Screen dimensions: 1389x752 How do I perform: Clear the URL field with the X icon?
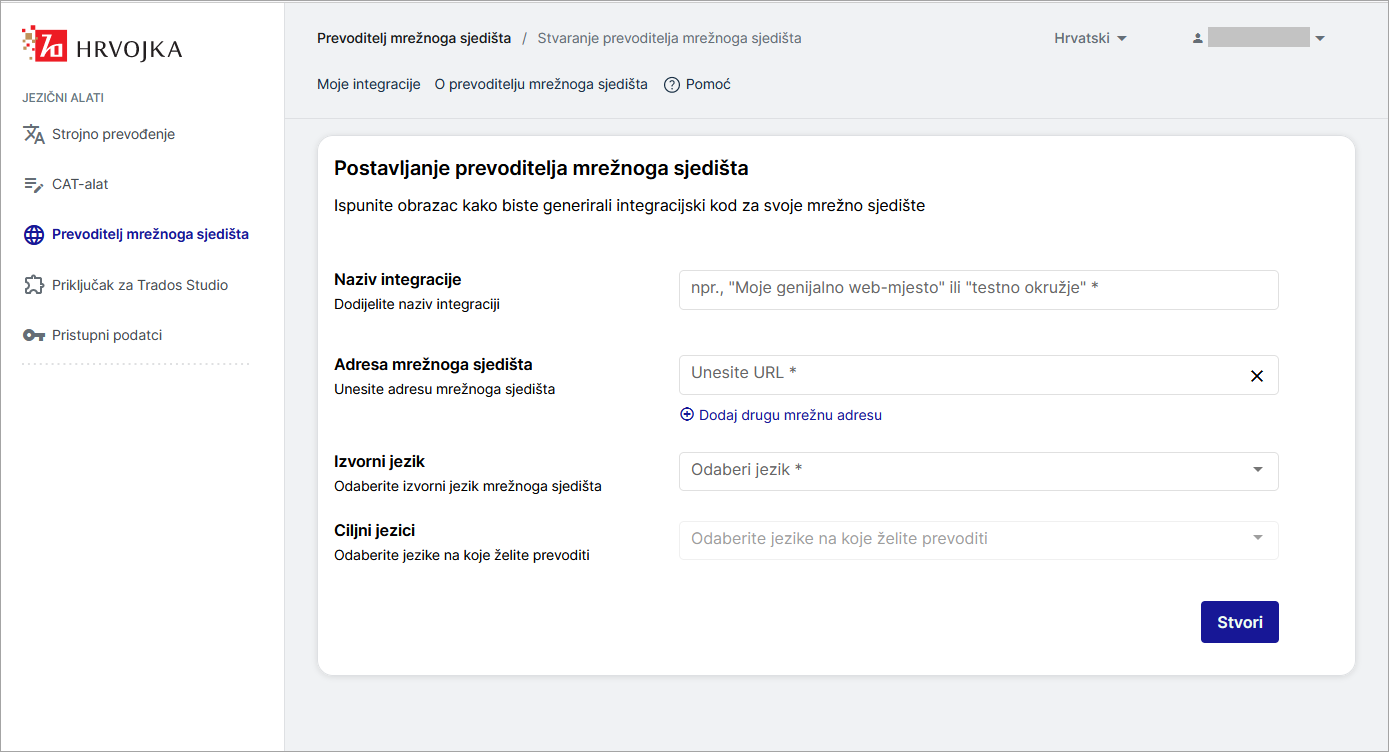coord(1257,376)
